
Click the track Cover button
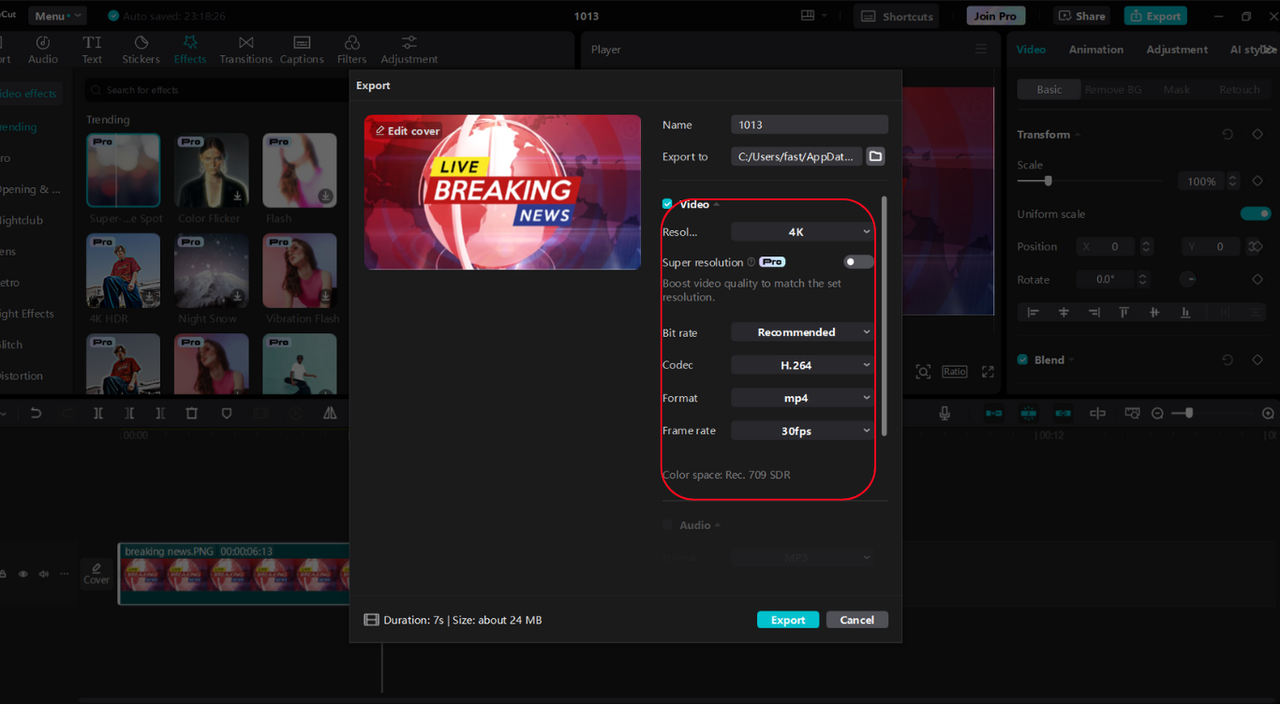click(97, 573)
